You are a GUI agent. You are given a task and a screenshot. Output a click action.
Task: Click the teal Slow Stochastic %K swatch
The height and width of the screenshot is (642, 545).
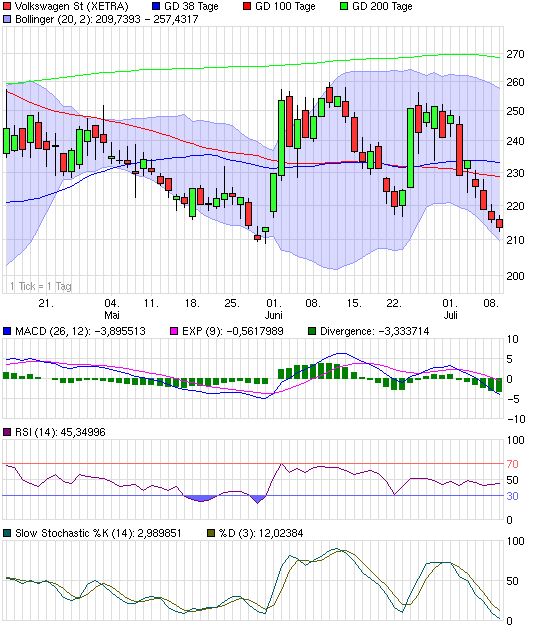pos(7,533)
